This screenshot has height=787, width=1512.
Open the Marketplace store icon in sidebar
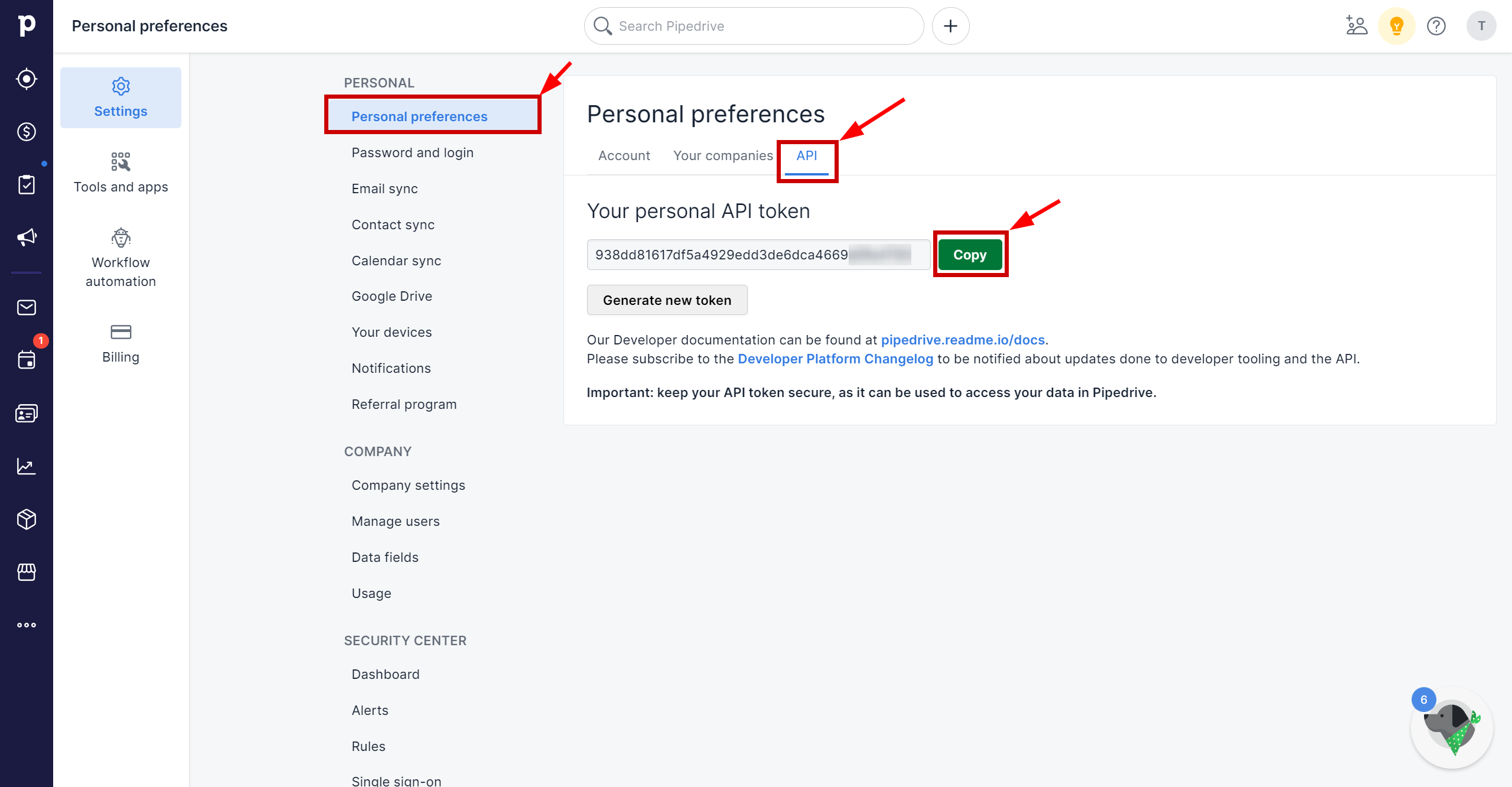[x=27, y=572]
